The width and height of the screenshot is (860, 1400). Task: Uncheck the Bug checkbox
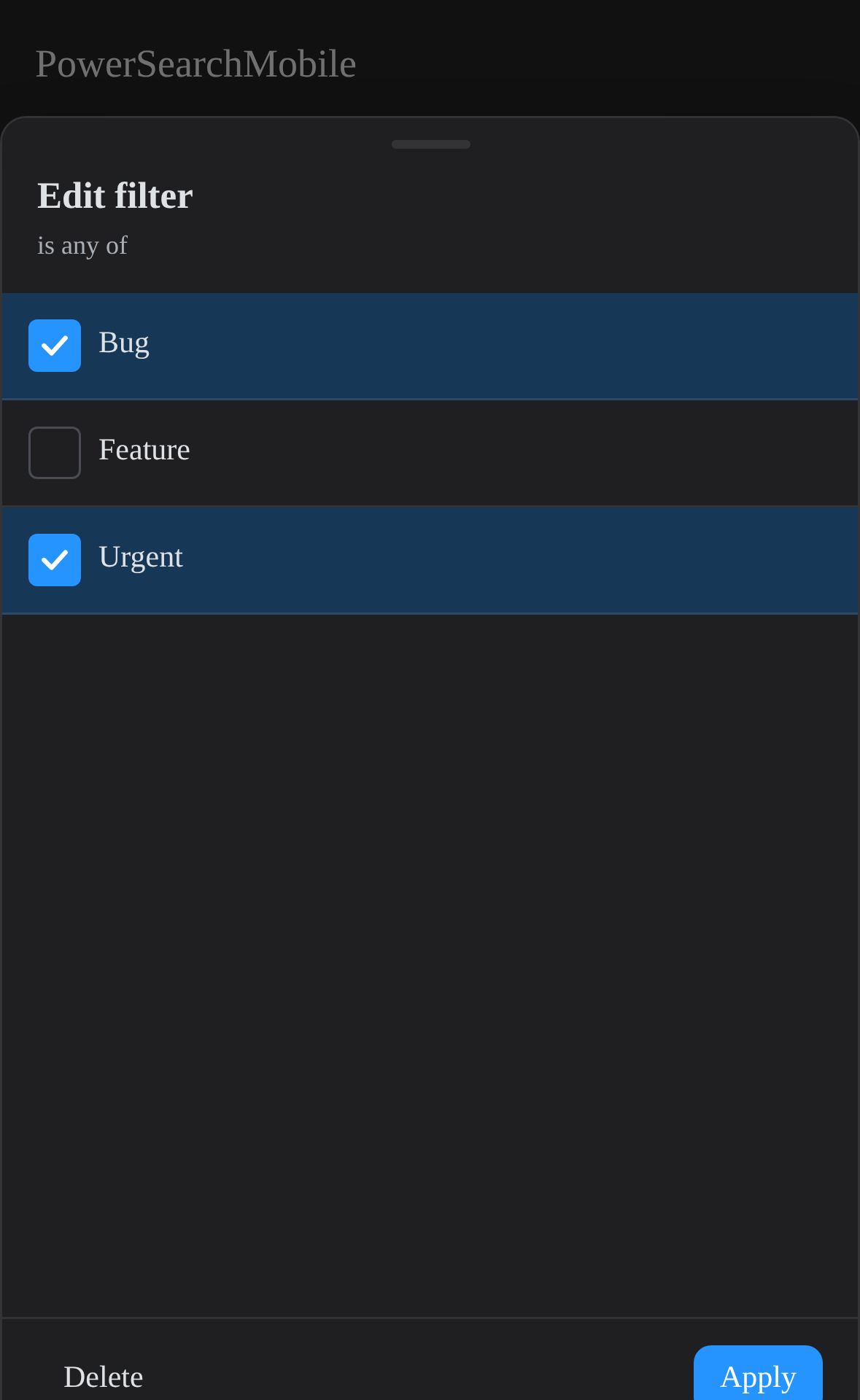(x=55, y=346)
